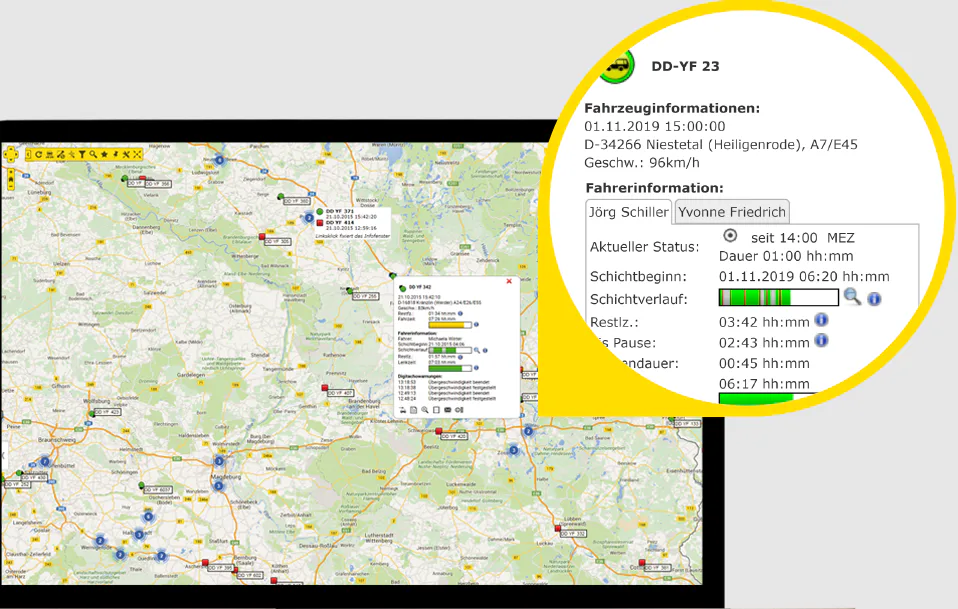Click the fullscreen expand arrows toolbar icon
Viewport: 958px width, 609px height.
[137, 155]
